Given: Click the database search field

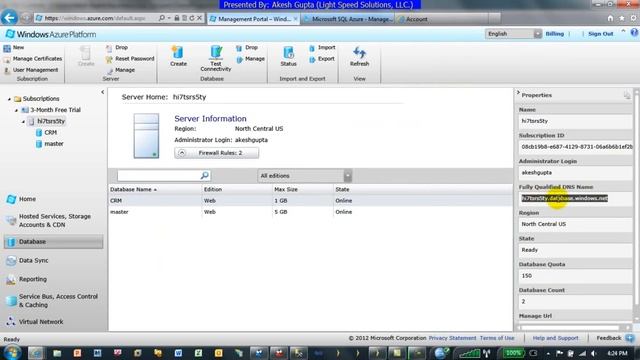Looking at the screenshot, I should [159, 176].
